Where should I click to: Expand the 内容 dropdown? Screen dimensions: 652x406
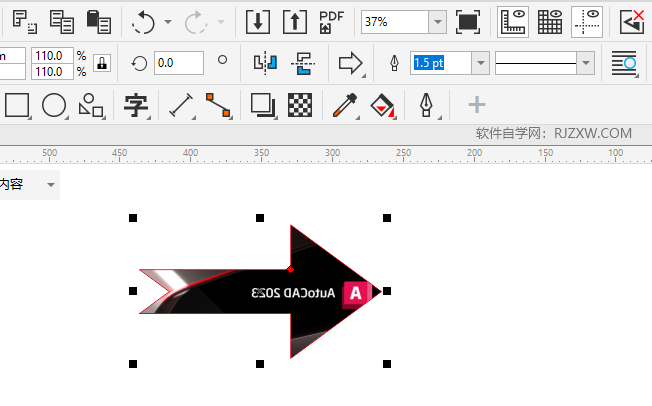pyautogui.click(x=51, y=185)
